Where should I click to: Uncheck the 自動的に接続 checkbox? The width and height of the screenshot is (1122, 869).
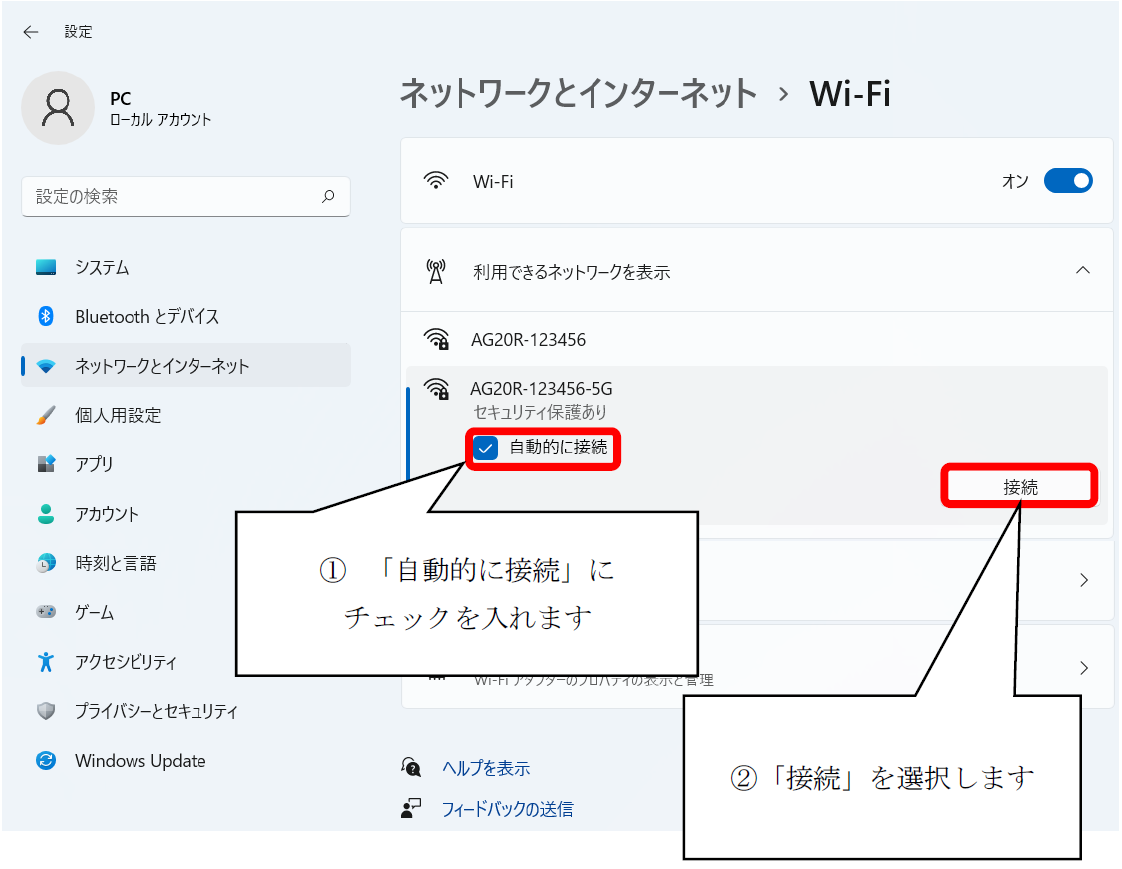(x=486, y=448)
